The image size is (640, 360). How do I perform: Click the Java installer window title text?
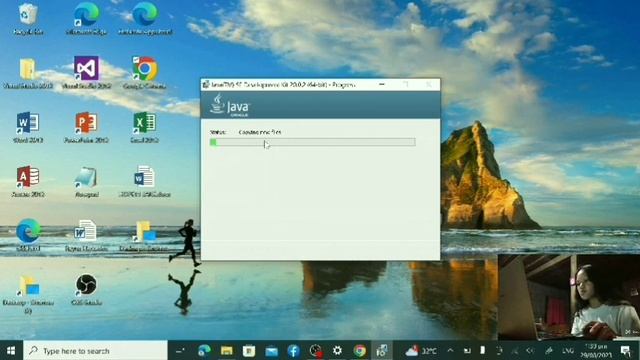pos(283,85)
